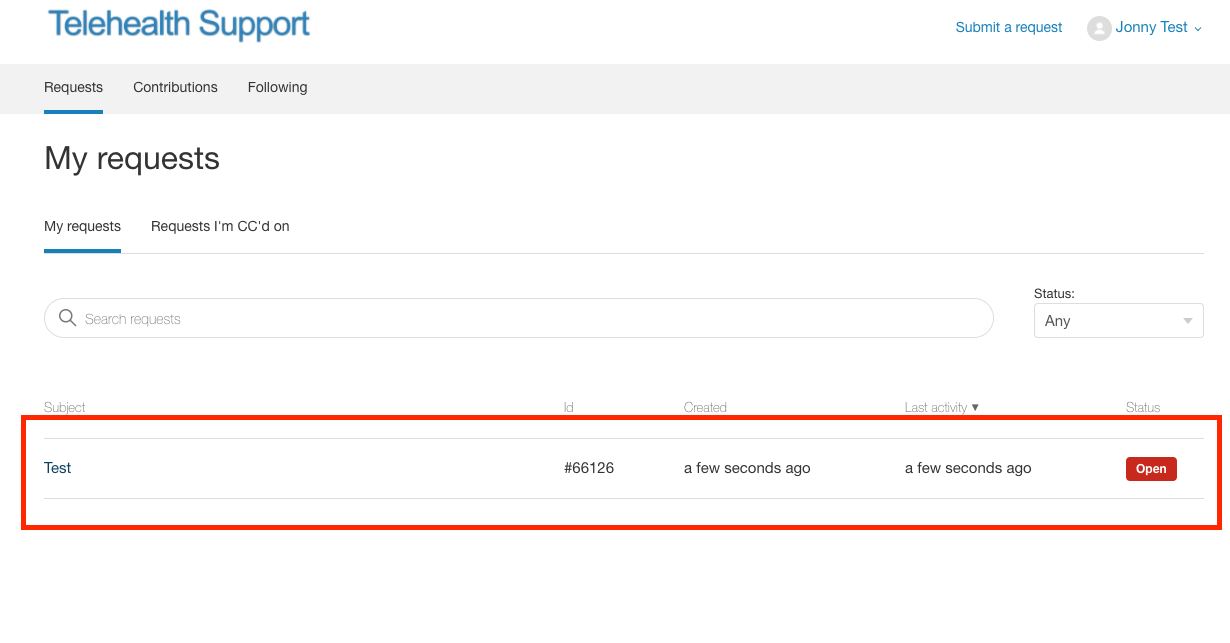Click the Open status badge

tap(1151, 468)
